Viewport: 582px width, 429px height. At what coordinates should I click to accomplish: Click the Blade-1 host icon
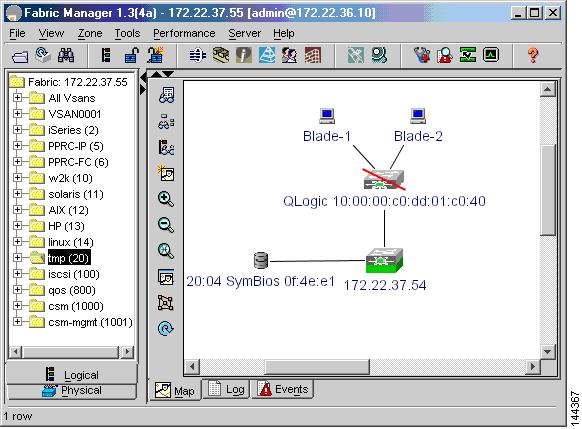click(327, 116)
